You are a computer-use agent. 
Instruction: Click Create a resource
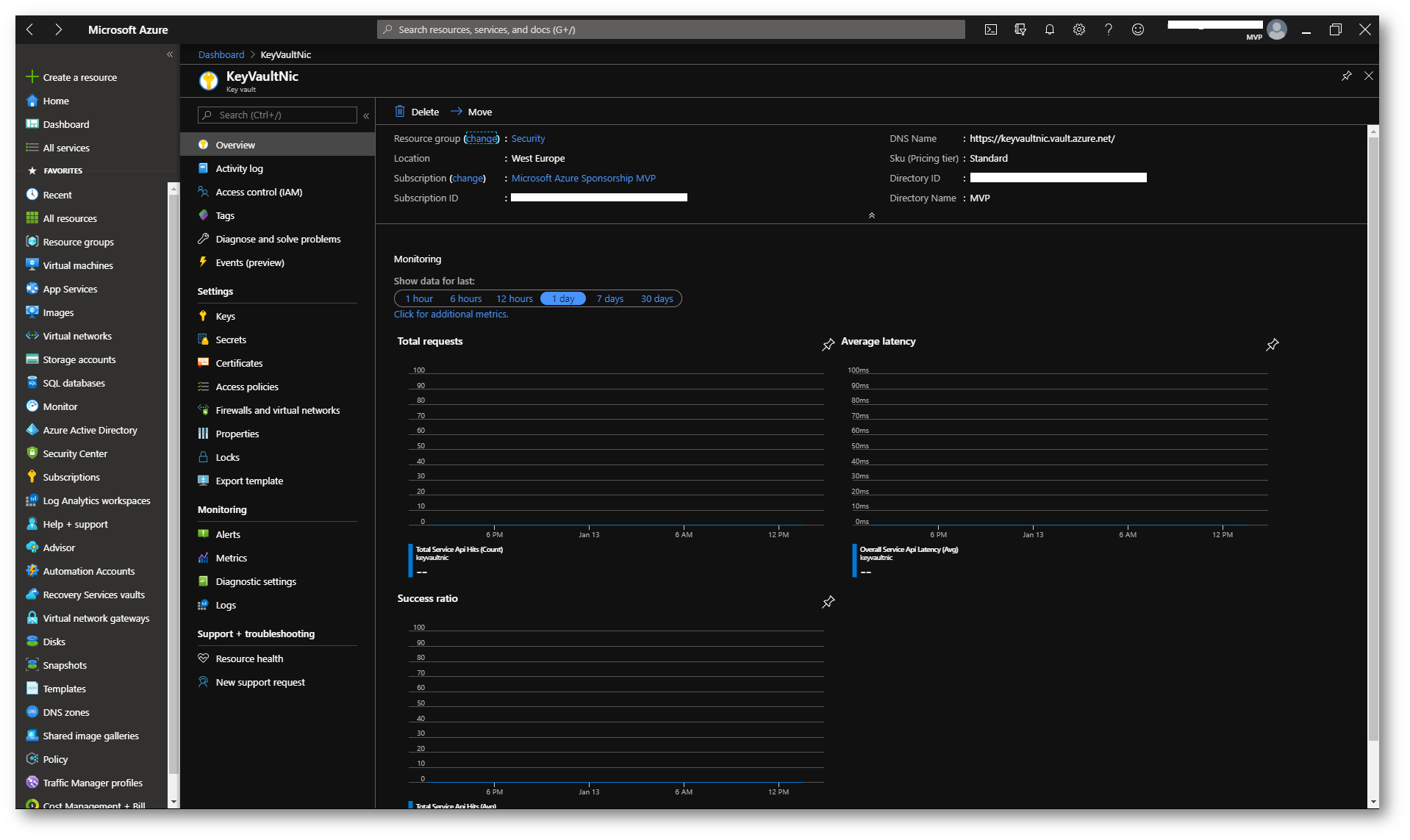click(x=72, y=77)
